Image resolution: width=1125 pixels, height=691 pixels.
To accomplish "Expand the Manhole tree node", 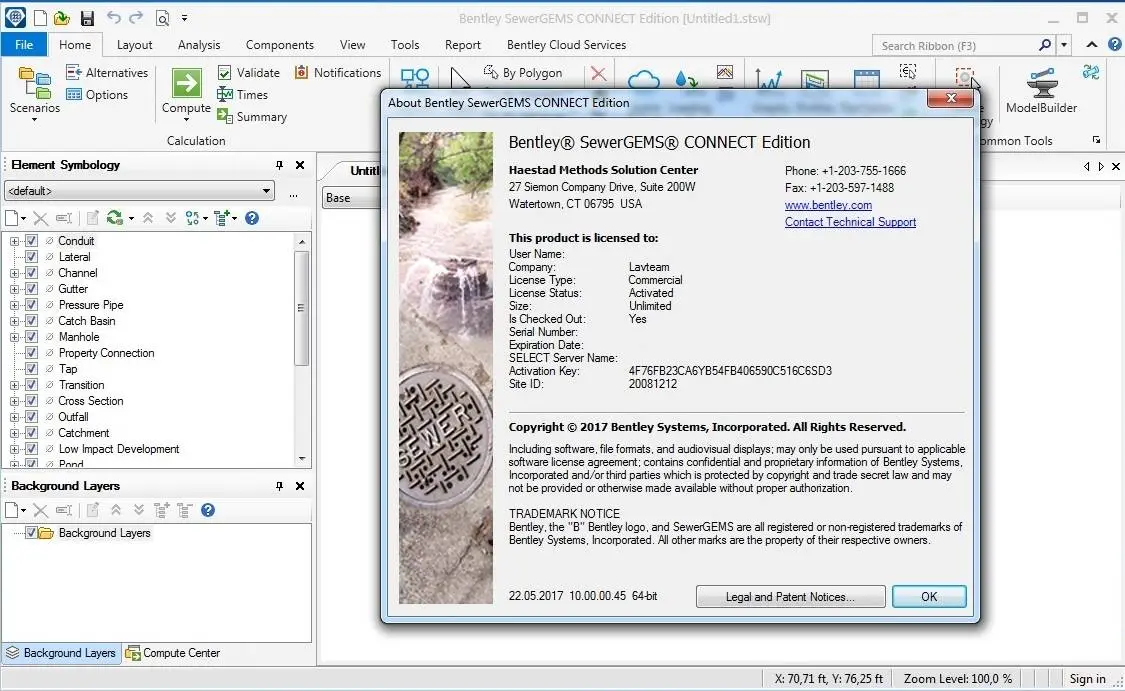I will 14,337.
